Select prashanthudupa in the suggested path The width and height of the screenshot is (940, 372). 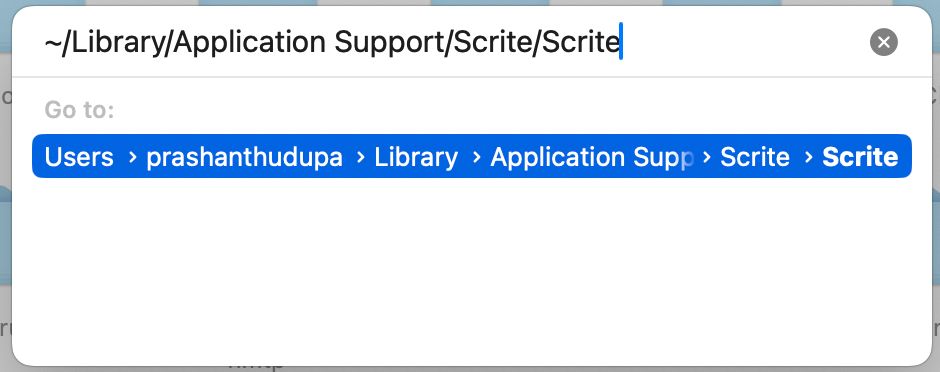245,157
